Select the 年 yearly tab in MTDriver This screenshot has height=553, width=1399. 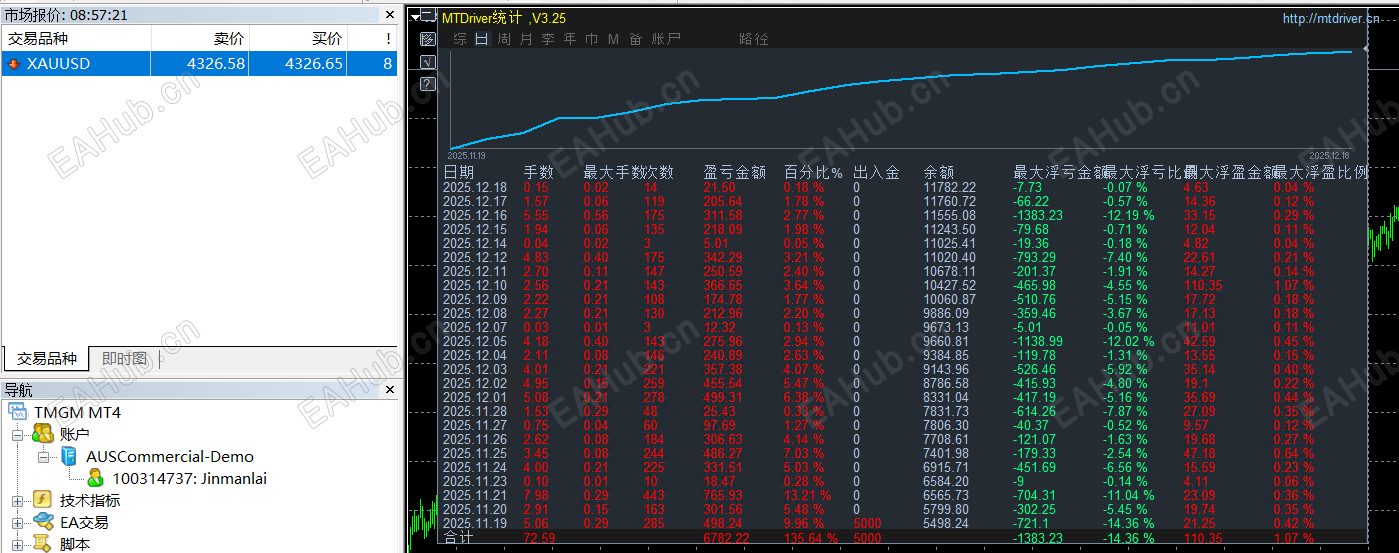pos(570,39)
